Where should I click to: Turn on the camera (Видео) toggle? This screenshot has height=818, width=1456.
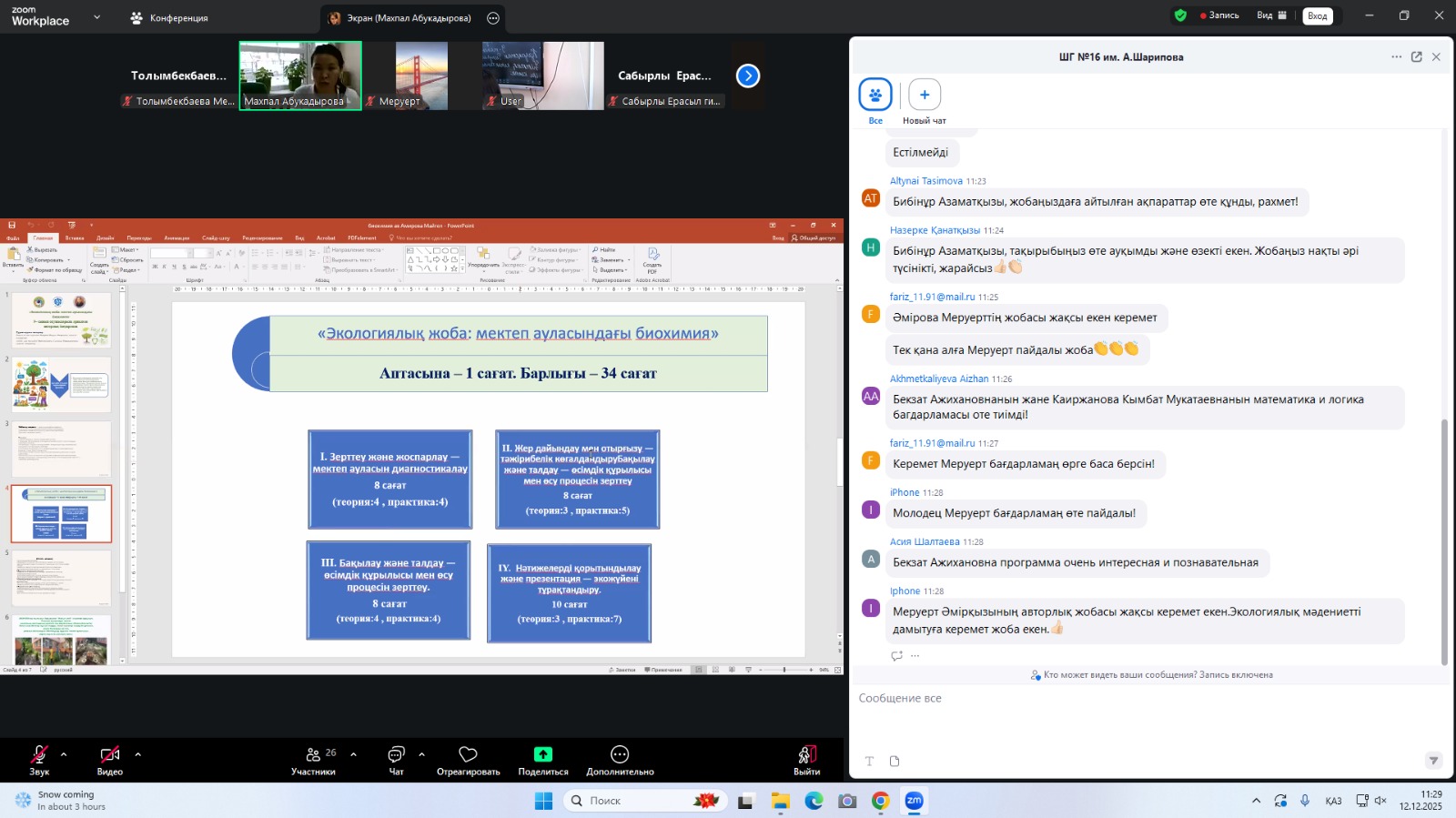[109, 754]
